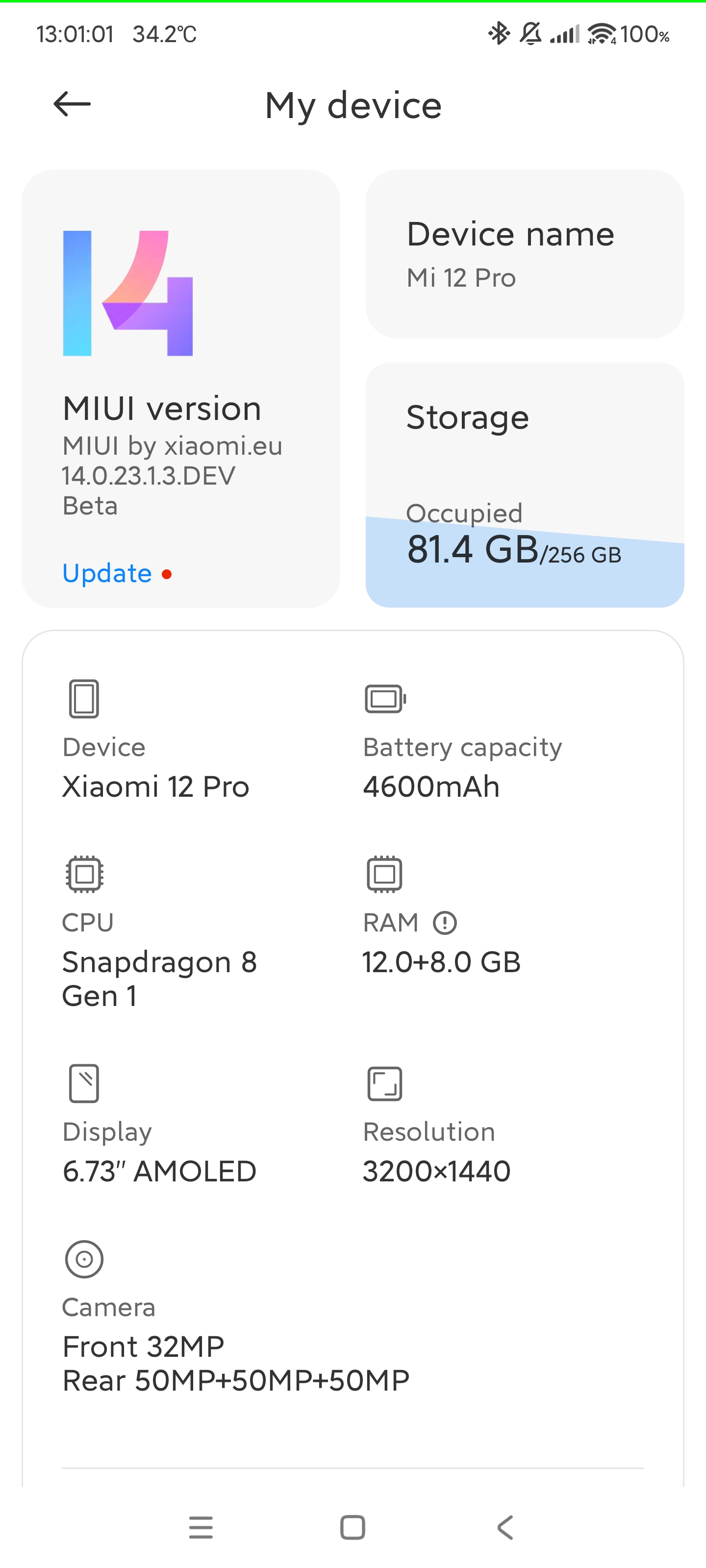Image resolution: width=706 pixels, height=1568 pixels.
Task: Open the Update link
Action: tap(107, 573)
